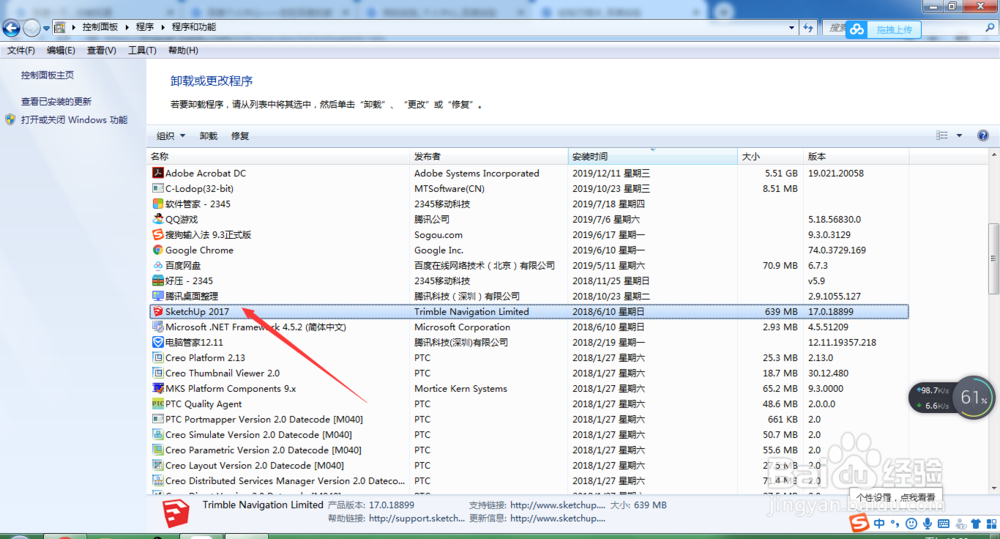Select QQ游戏 program icon
This screenshot has height=539, width=1000.
click(158, 219)
